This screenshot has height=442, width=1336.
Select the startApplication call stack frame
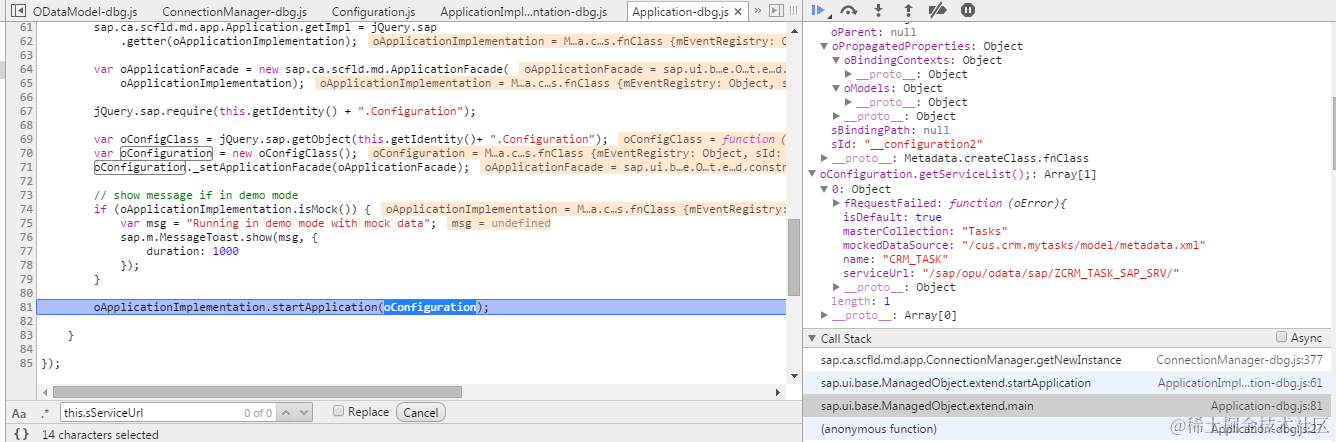[956, 383]
